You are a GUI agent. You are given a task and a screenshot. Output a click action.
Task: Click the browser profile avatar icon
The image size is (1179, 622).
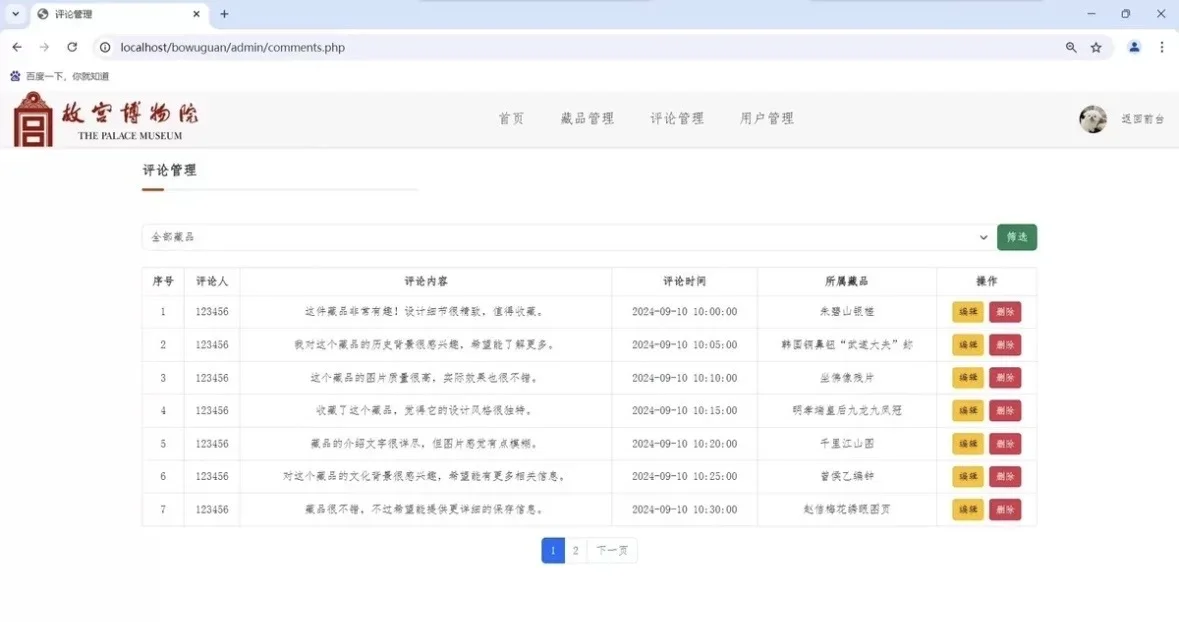click(1133, 47)
